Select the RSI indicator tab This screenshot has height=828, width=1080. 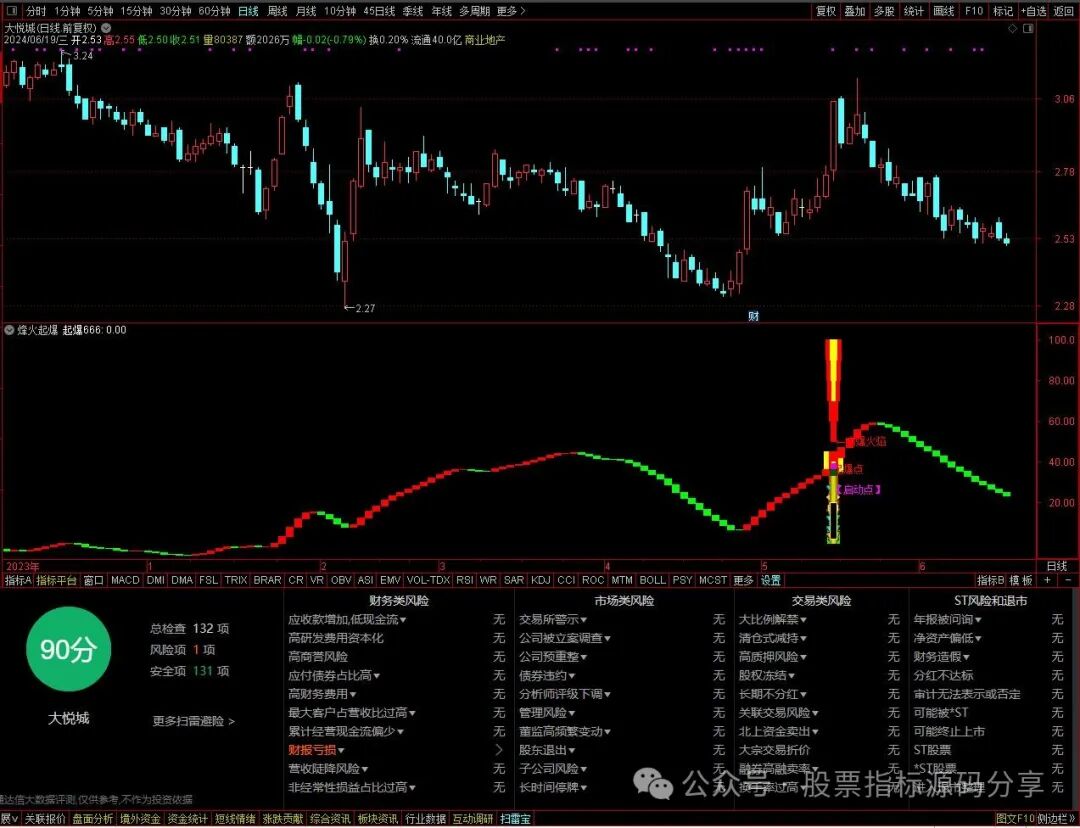465,580
